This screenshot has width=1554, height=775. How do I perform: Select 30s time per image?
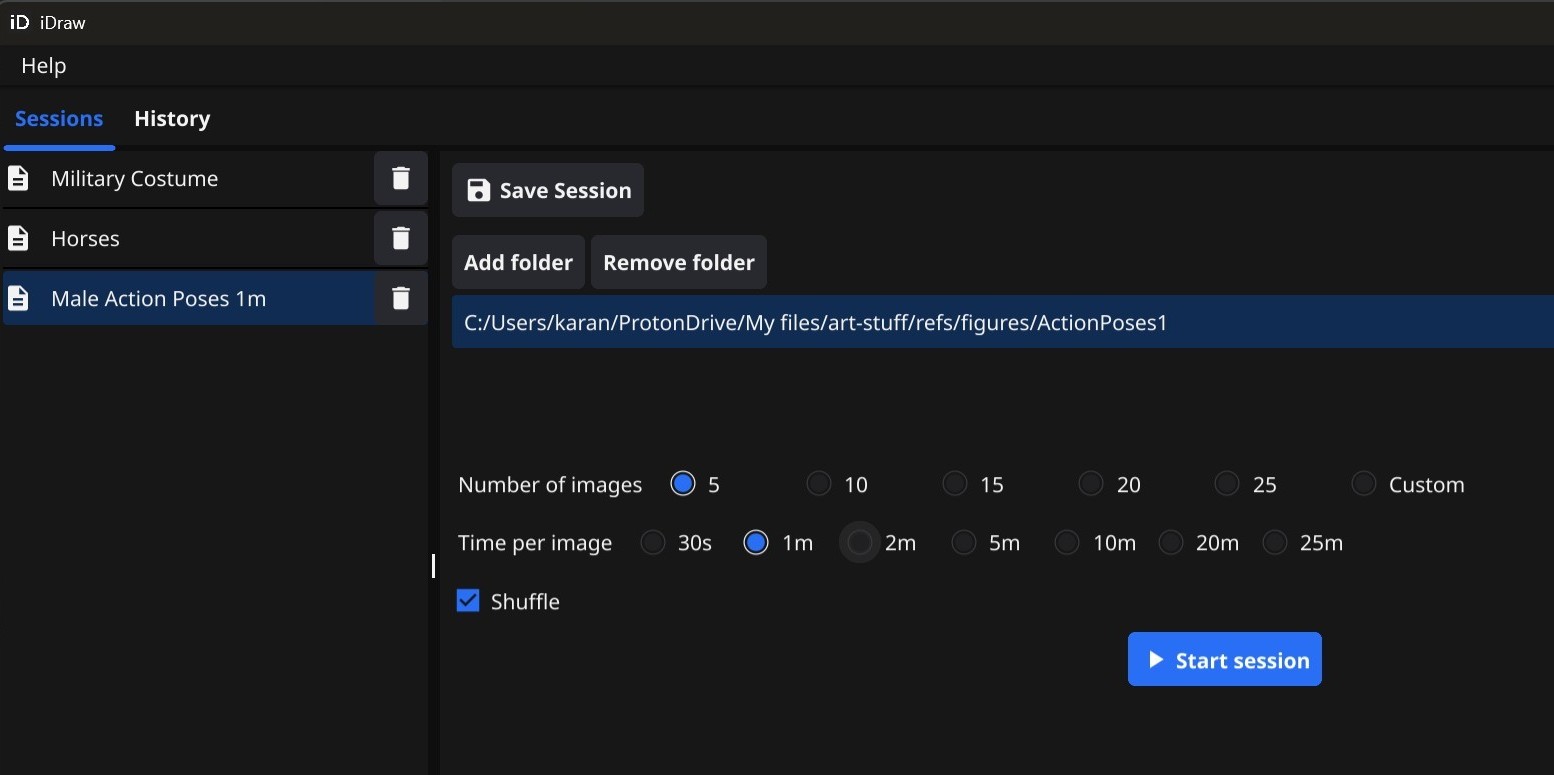point(651,542)
